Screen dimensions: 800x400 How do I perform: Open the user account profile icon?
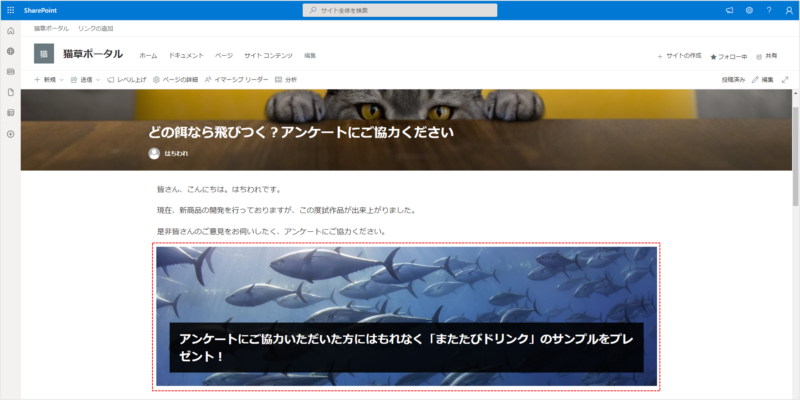point(788,10)
